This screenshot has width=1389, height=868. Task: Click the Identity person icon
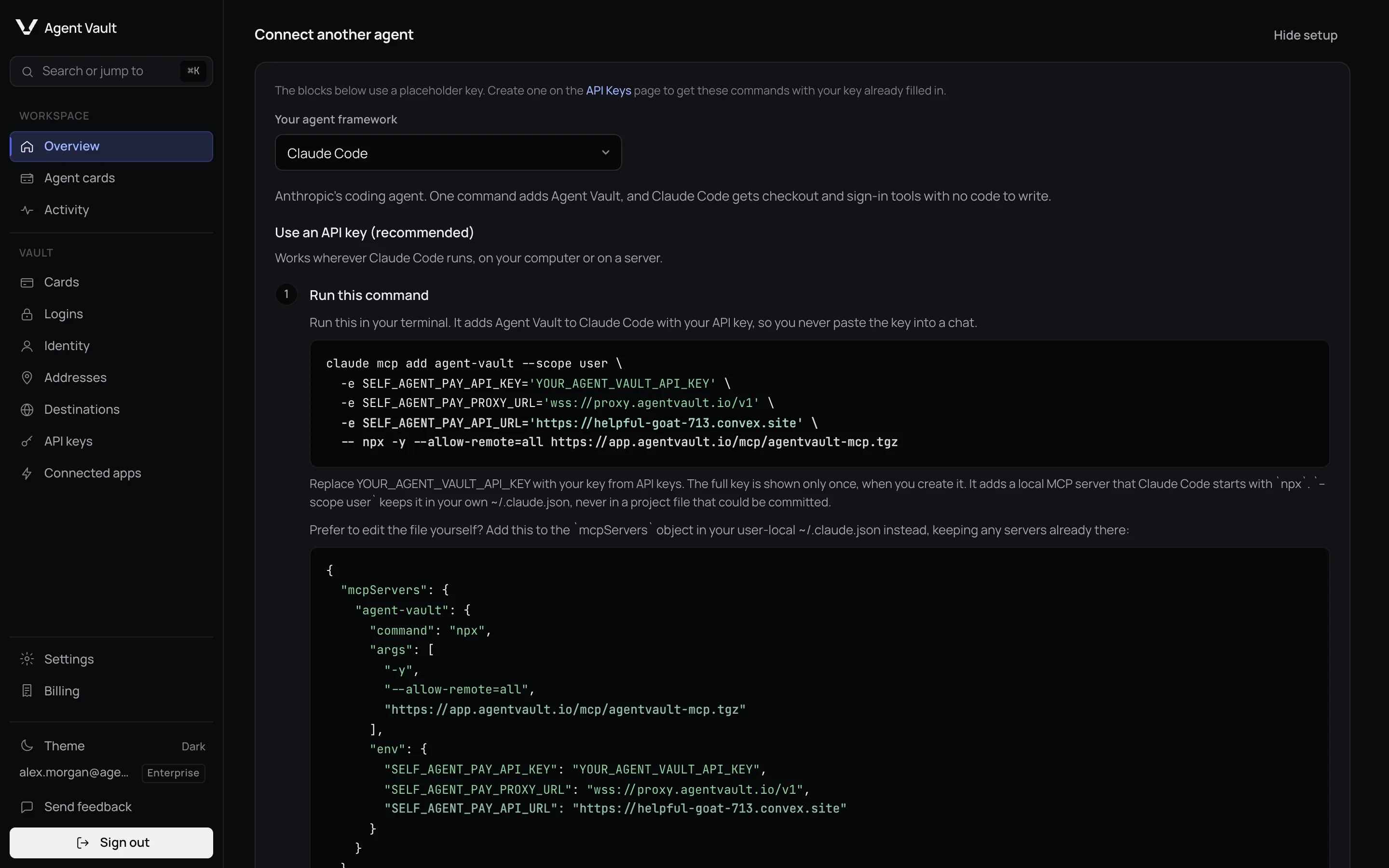coord(27,346)
